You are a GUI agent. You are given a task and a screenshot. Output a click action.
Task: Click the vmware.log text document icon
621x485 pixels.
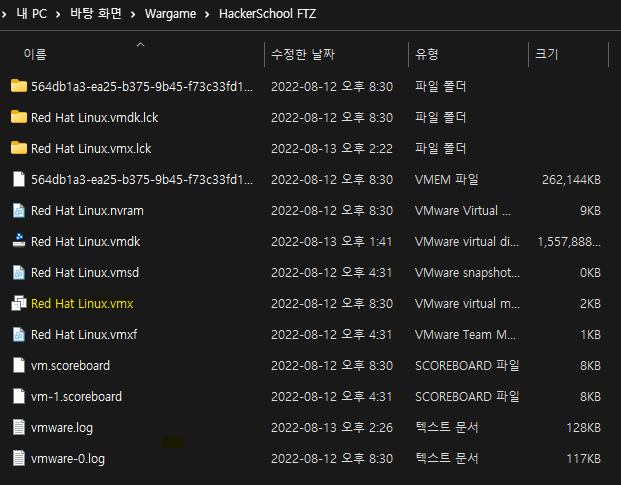coord(19,427)
